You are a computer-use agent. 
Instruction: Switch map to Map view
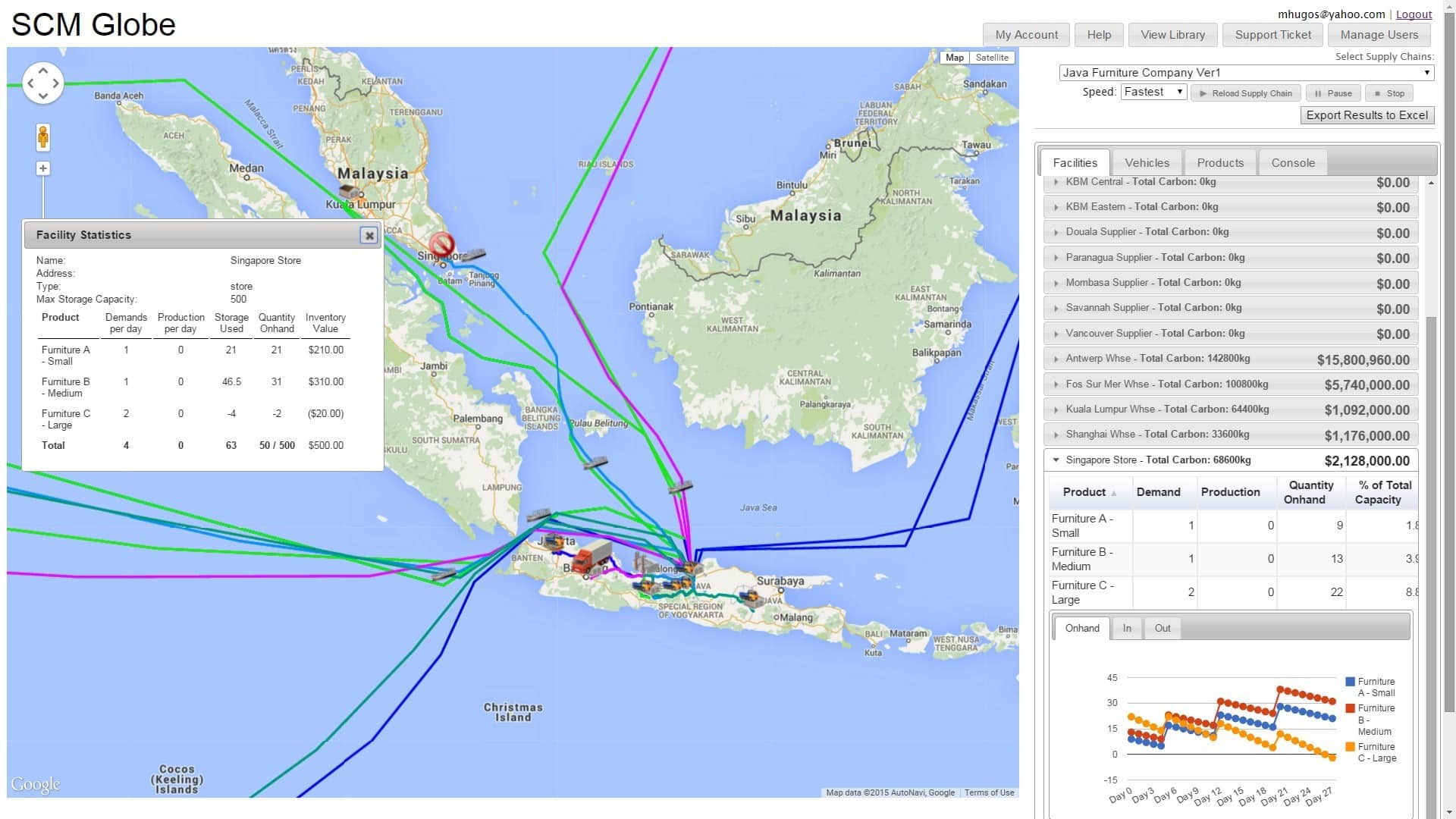(955, 58)
